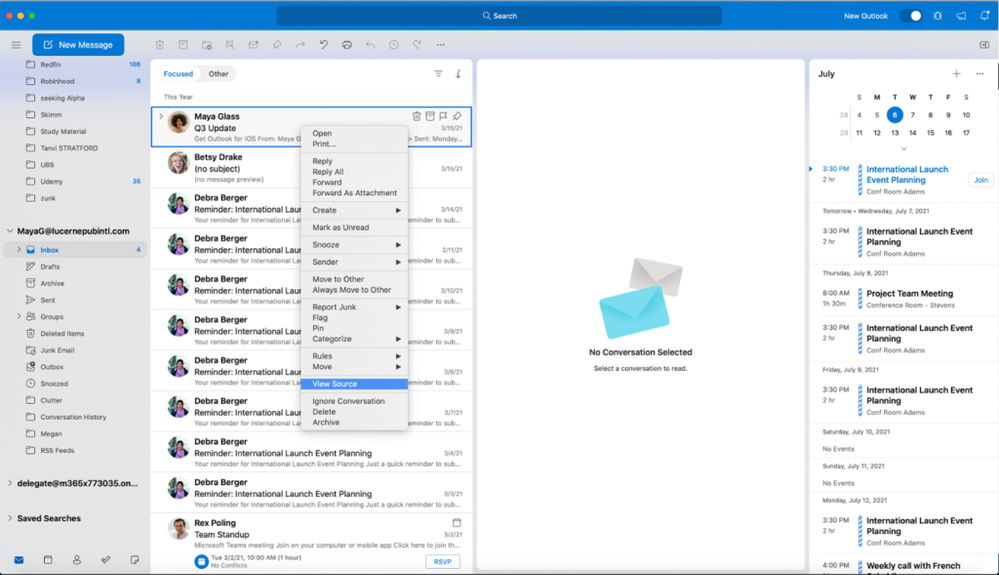
Task: Click the flag icon on Maya Glass message
Action: coord(443,116)
